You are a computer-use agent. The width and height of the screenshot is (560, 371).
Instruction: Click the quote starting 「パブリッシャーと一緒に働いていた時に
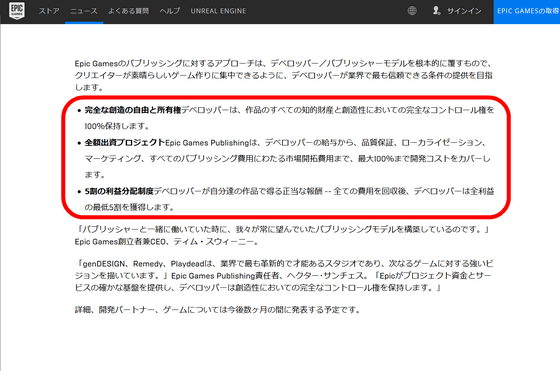click(x=283, y=229)
